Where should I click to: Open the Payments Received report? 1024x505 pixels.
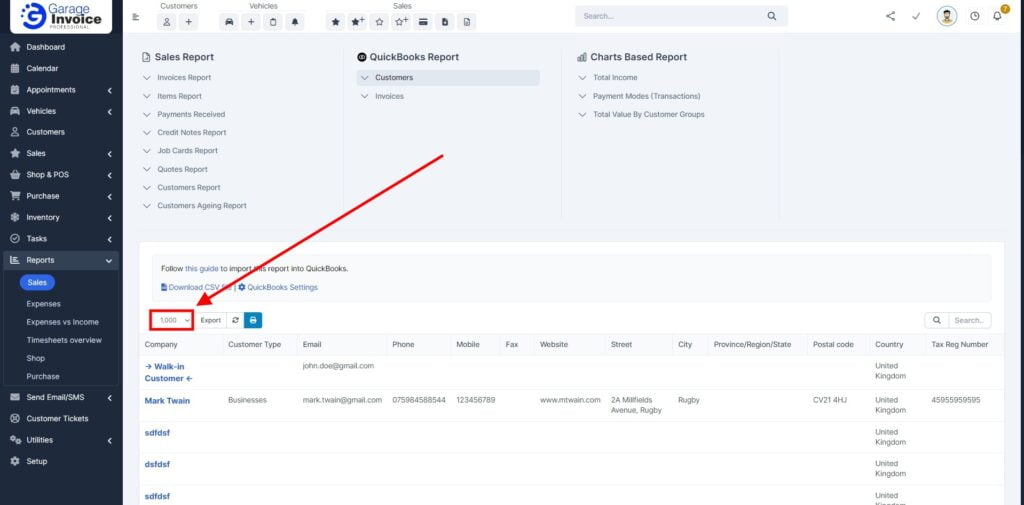[191, 114]
